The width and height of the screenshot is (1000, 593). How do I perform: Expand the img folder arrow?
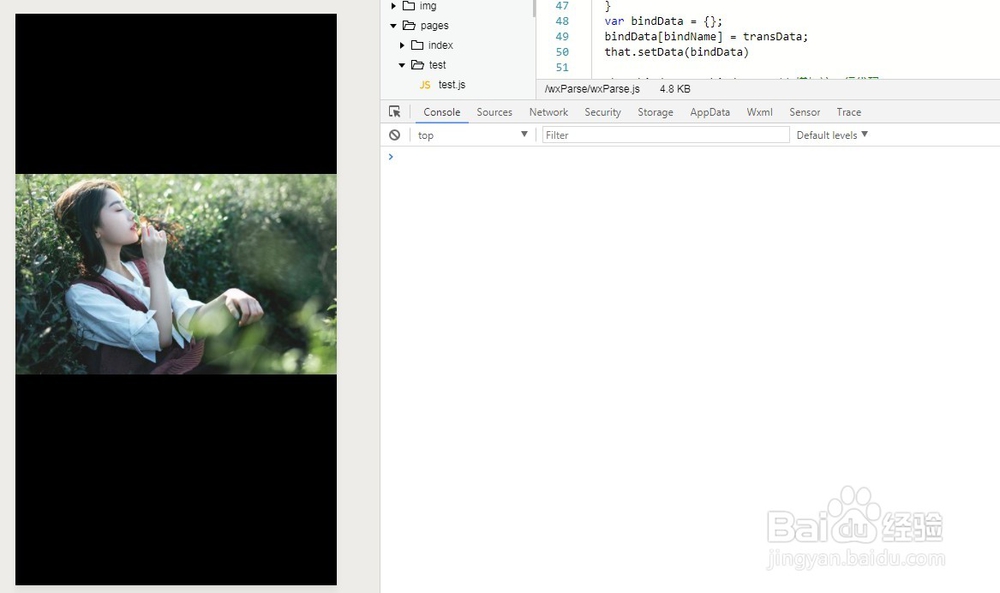click(393, 6)
